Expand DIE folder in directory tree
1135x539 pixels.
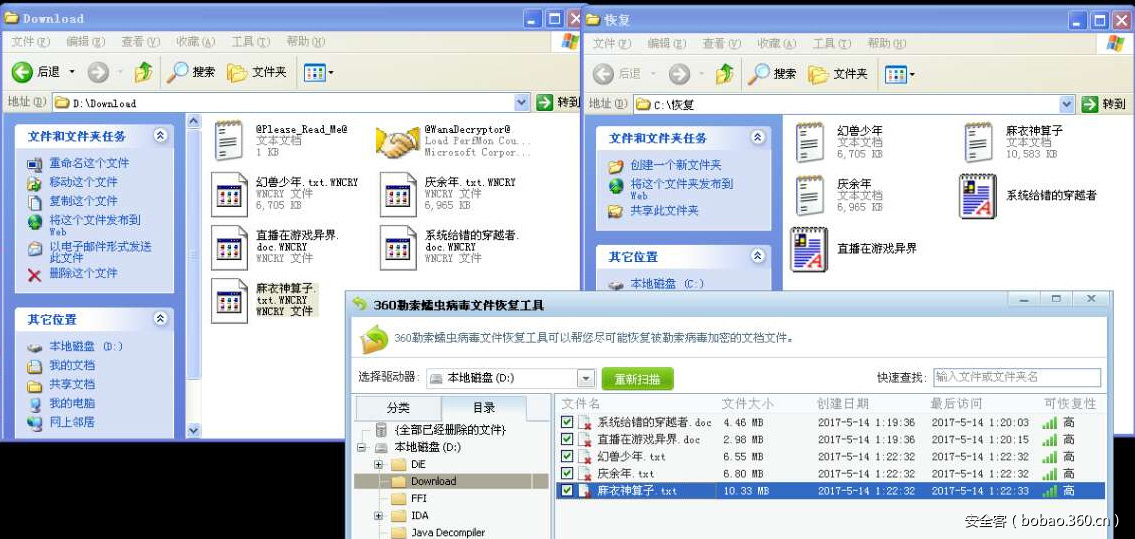click(x=379, y=464)
